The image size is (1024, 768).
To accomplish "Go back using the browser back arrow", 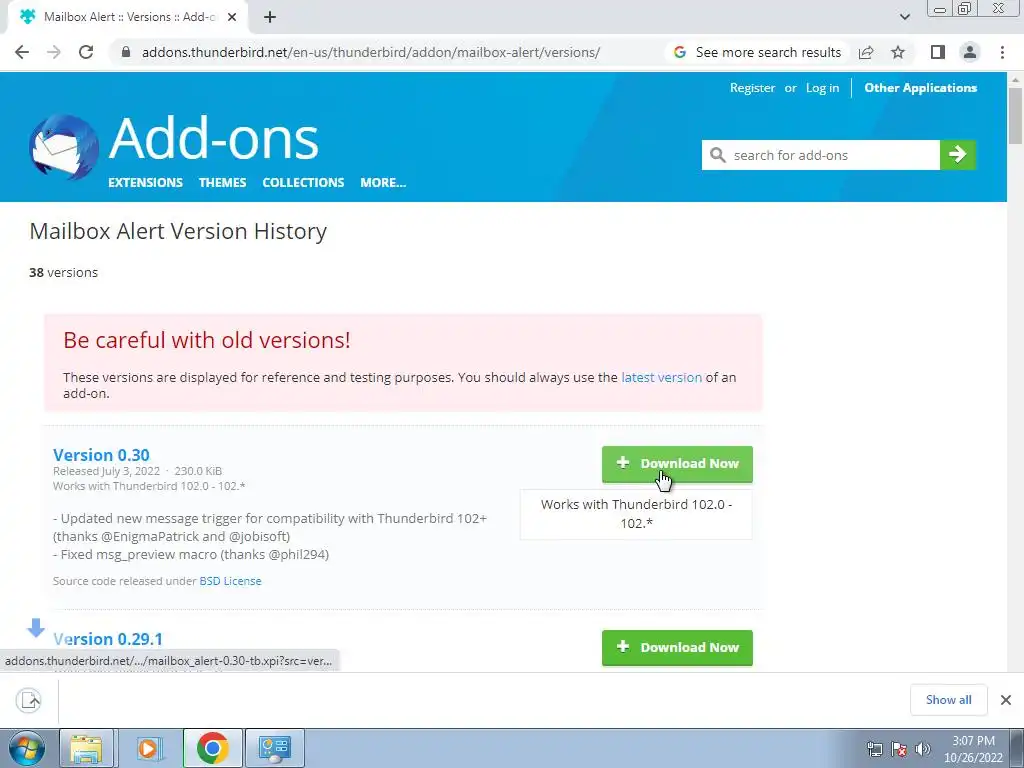I will point(22,52).
